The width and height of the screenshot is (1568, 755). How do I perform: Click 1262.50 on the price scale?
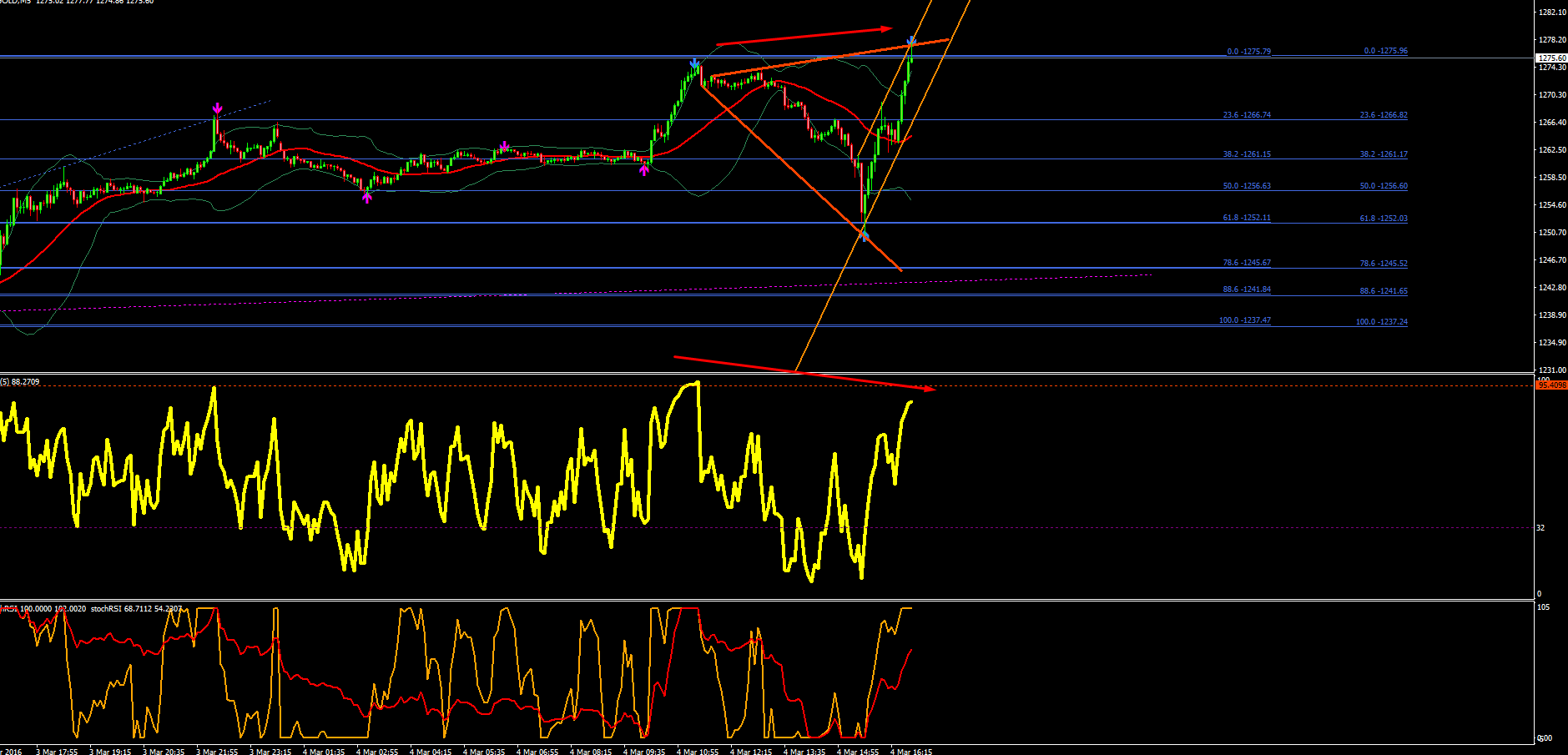point(1552,150)
